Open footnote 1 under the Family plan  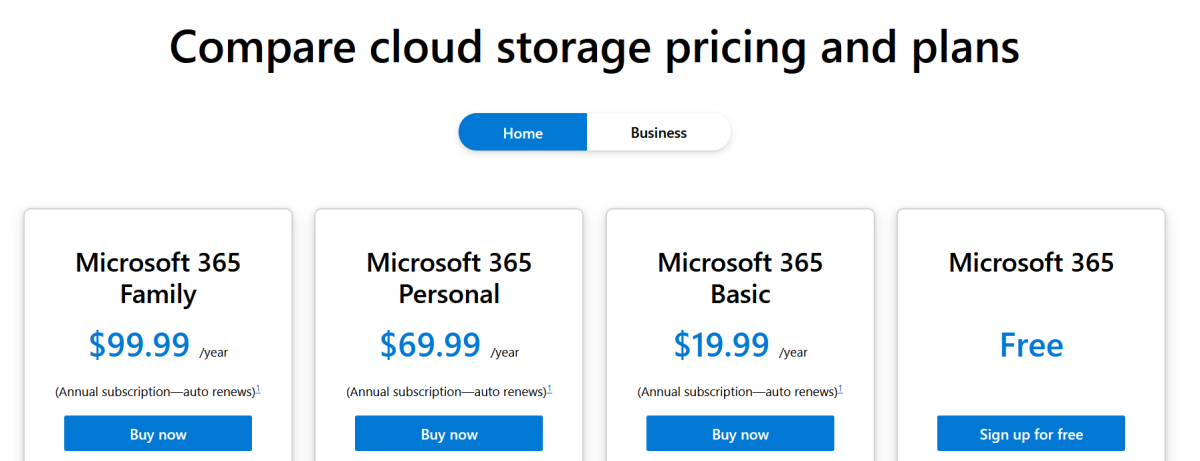click(x=258, y=389)
